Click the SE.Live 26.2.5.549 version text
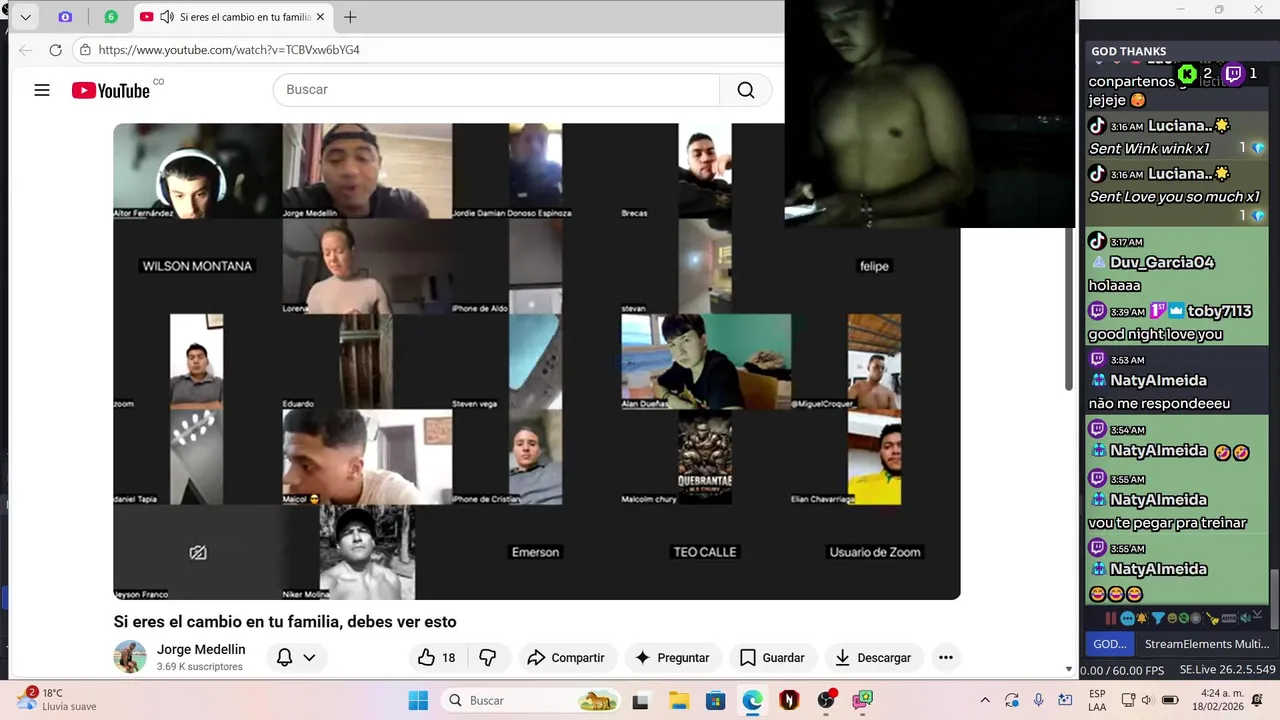 pyautogui.click(x=1227, y=670)
